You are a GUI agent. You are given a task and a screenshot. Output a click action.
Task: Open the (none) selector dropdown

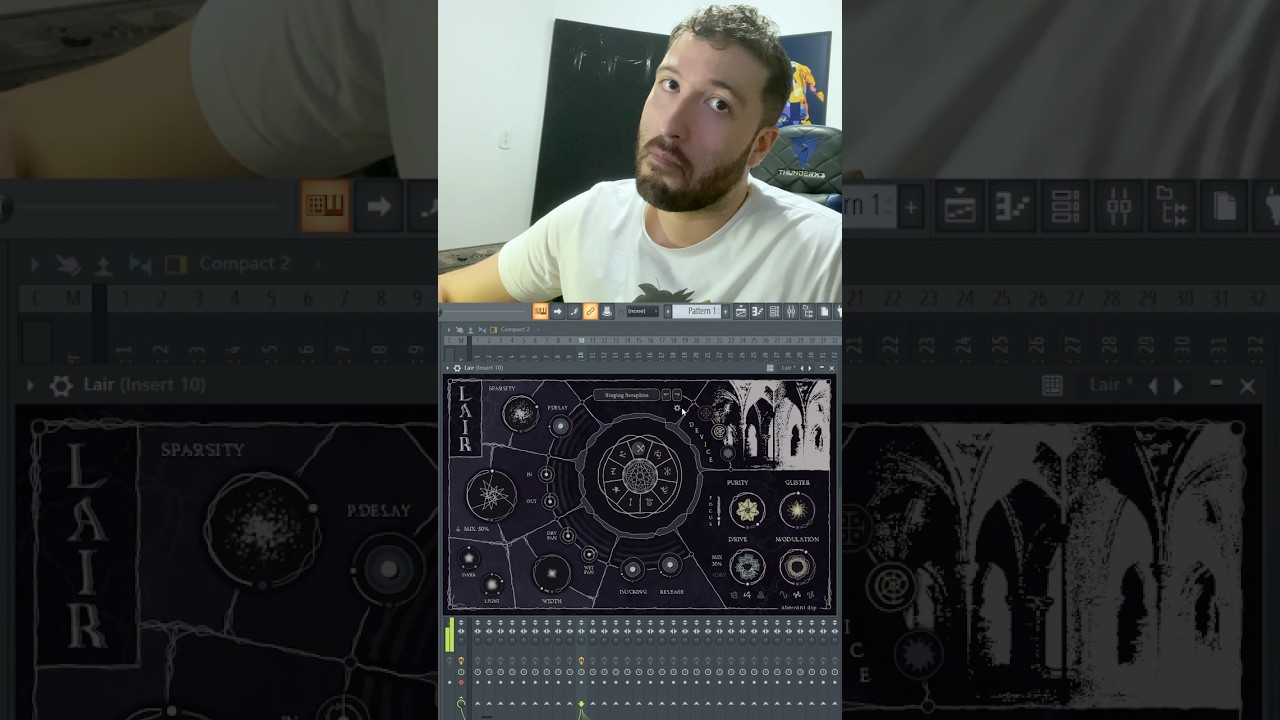coord(641,312)
